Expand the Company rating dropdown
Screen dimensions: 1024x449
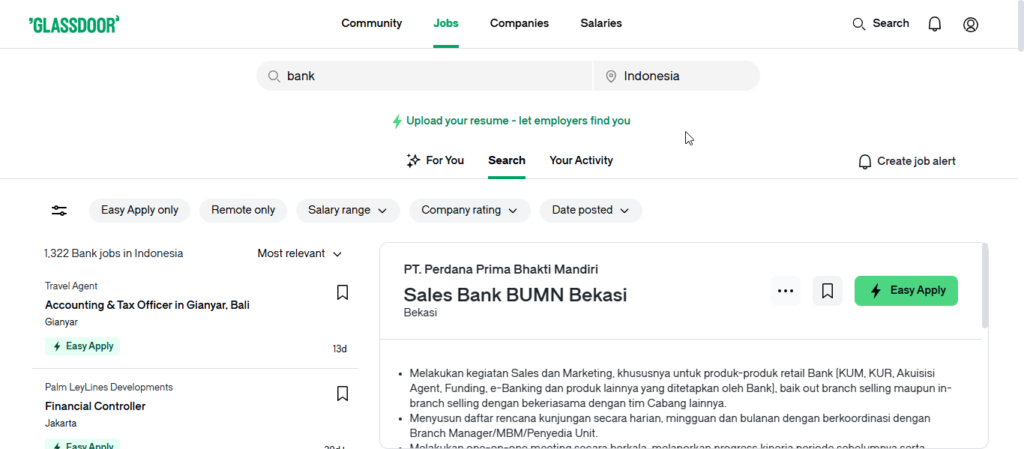pyautogui.click(x=470, y=210)
